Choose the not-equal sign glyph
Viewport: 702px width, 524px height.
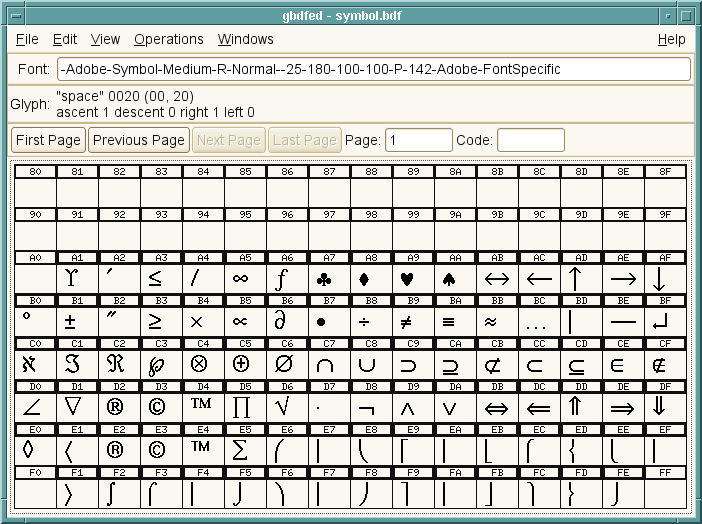(407, 321)
